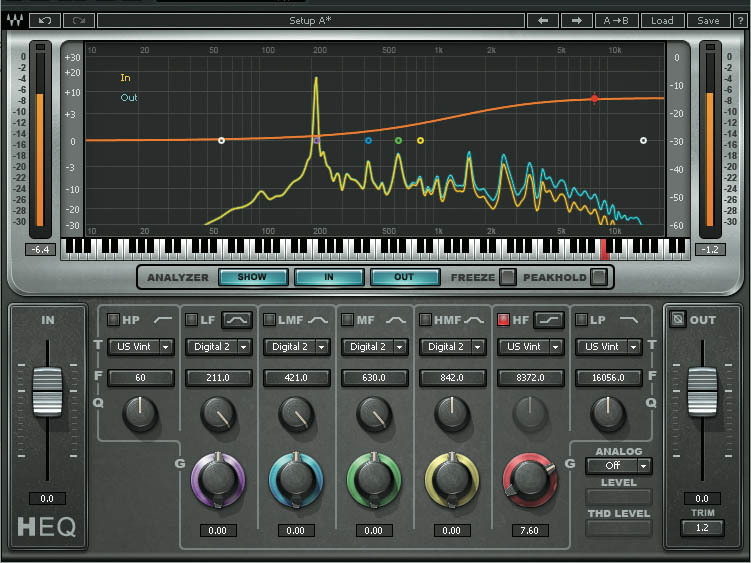The width and height of the screenshot is (751, 563).
Task: Undo the last change
Action: point(45,21)
